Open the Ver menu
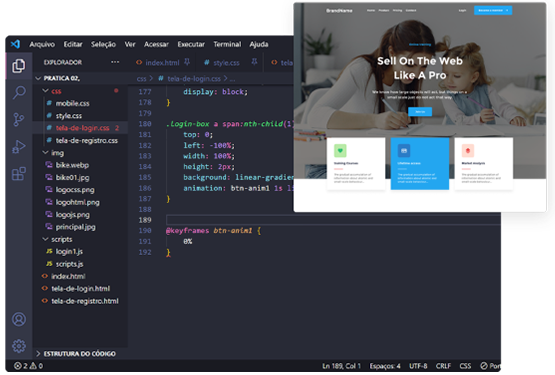The height and width of the screenshot is (375, 555). coord(130,44)
